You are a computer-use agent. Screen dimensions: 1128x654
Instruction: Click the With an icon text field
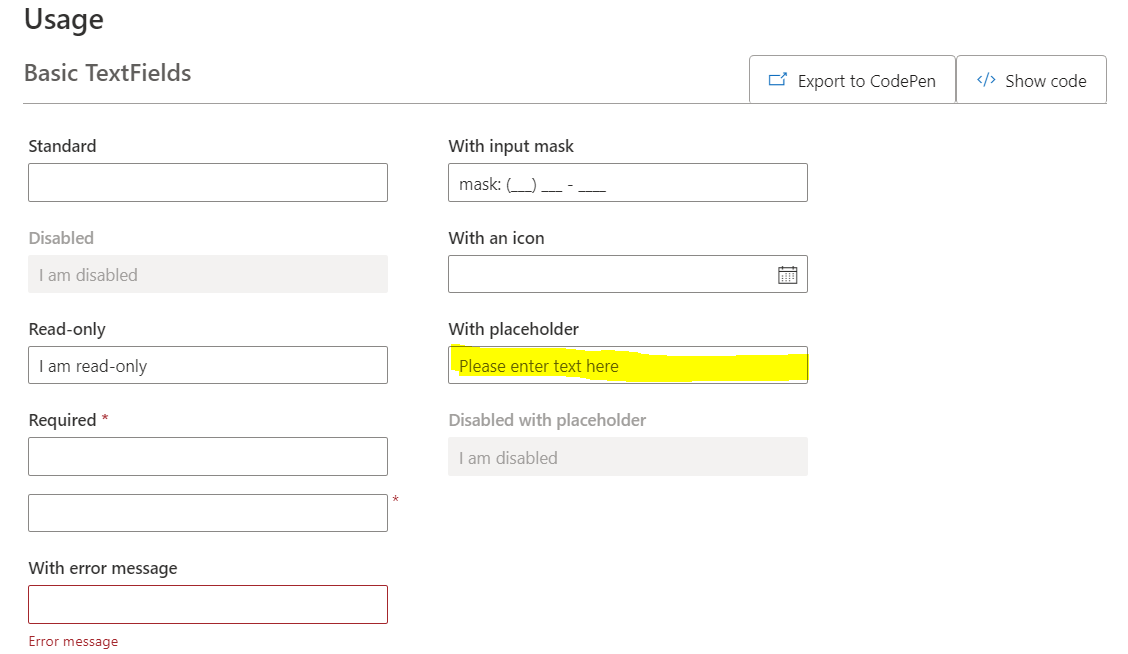[x=628, y=274]
